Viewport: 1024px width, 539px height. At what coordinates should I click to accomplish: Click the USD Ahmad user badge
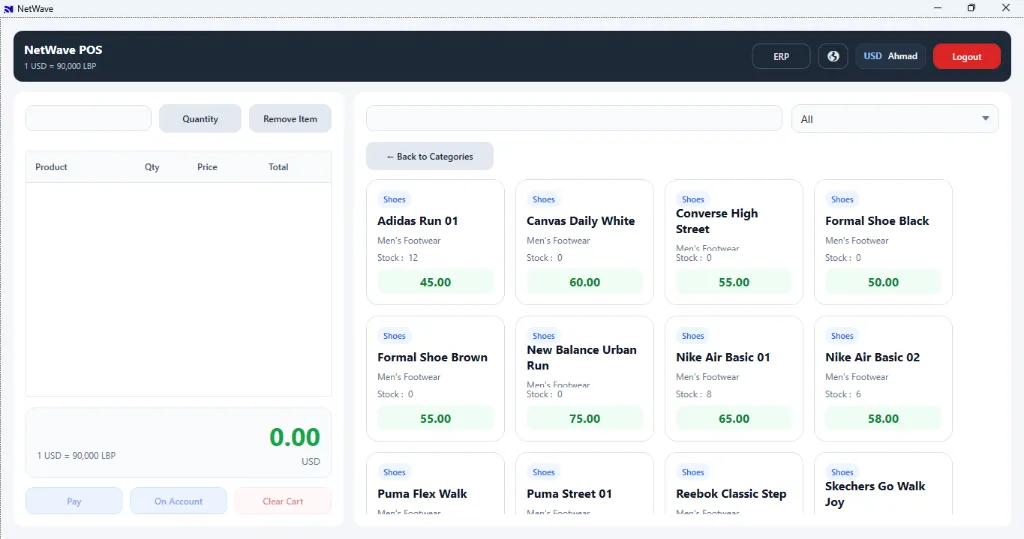click(x=890, y=56)
